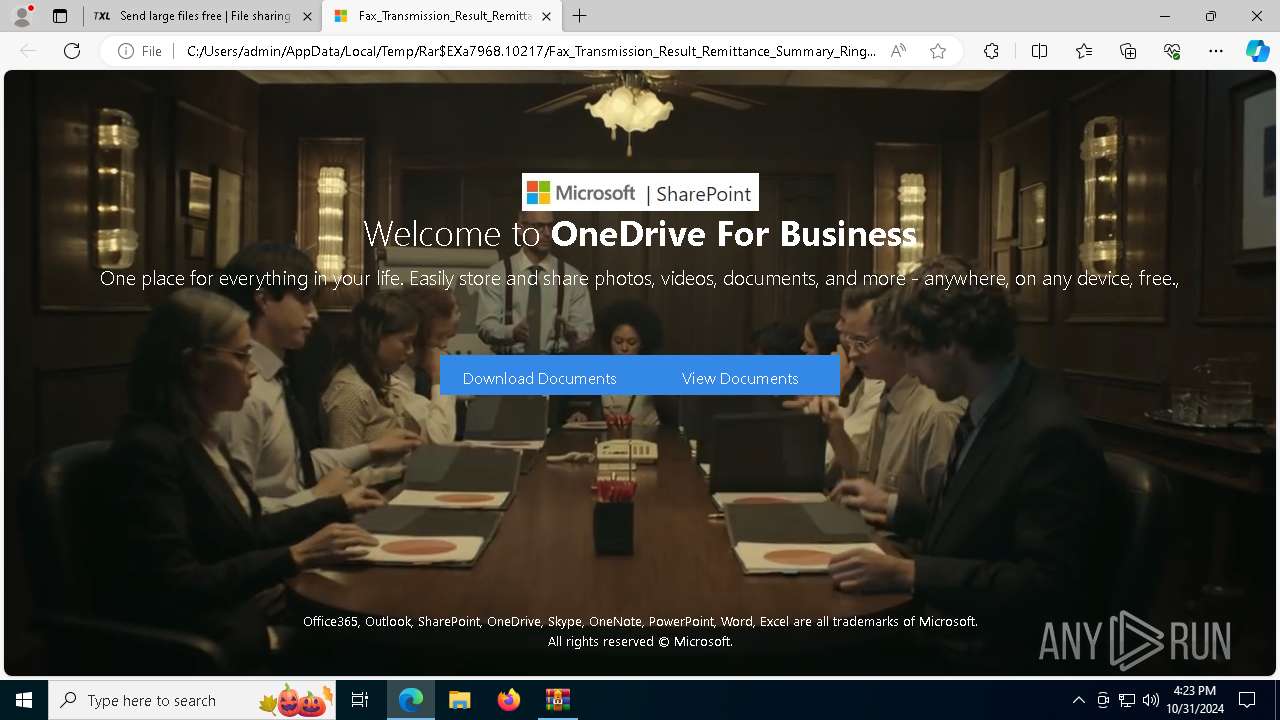Go back to the previous page
The image size is (1280, 720).
(28, 51)
